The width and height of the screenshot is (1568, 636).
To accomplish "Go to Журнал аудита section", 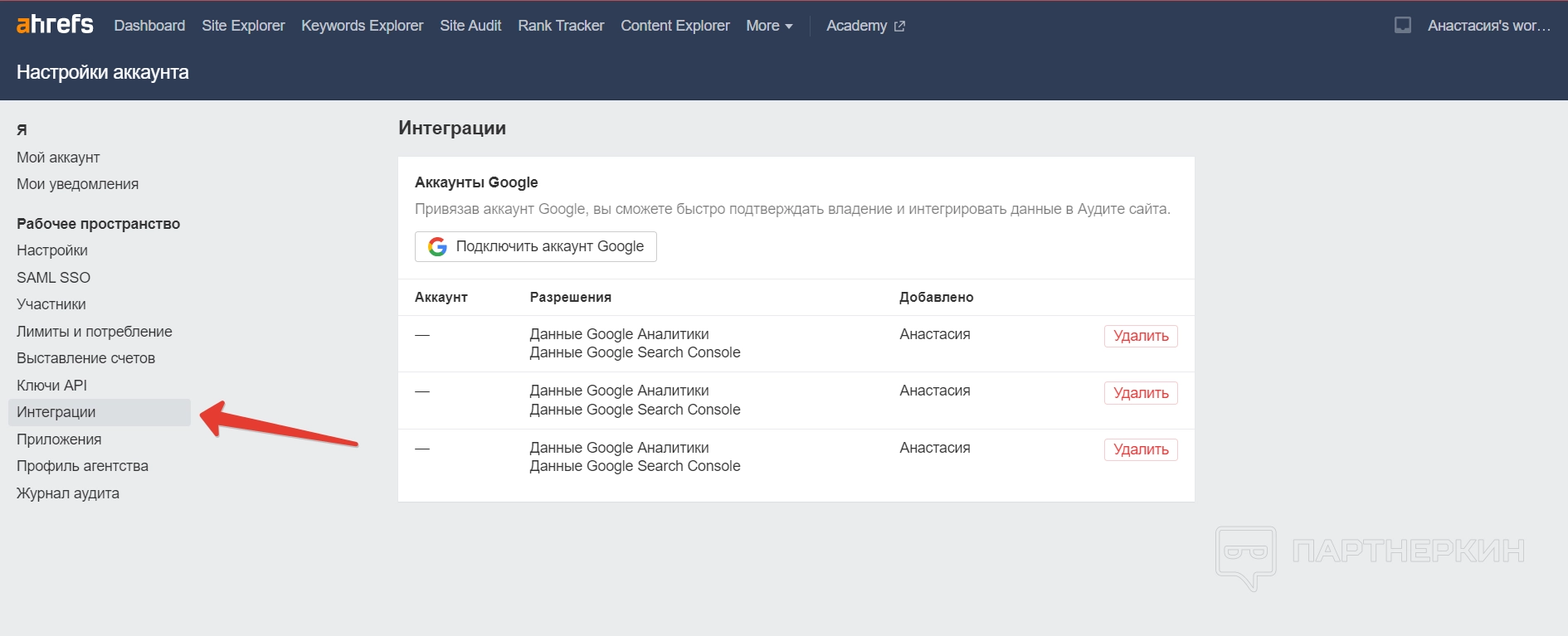I will [x=68, y=493].
